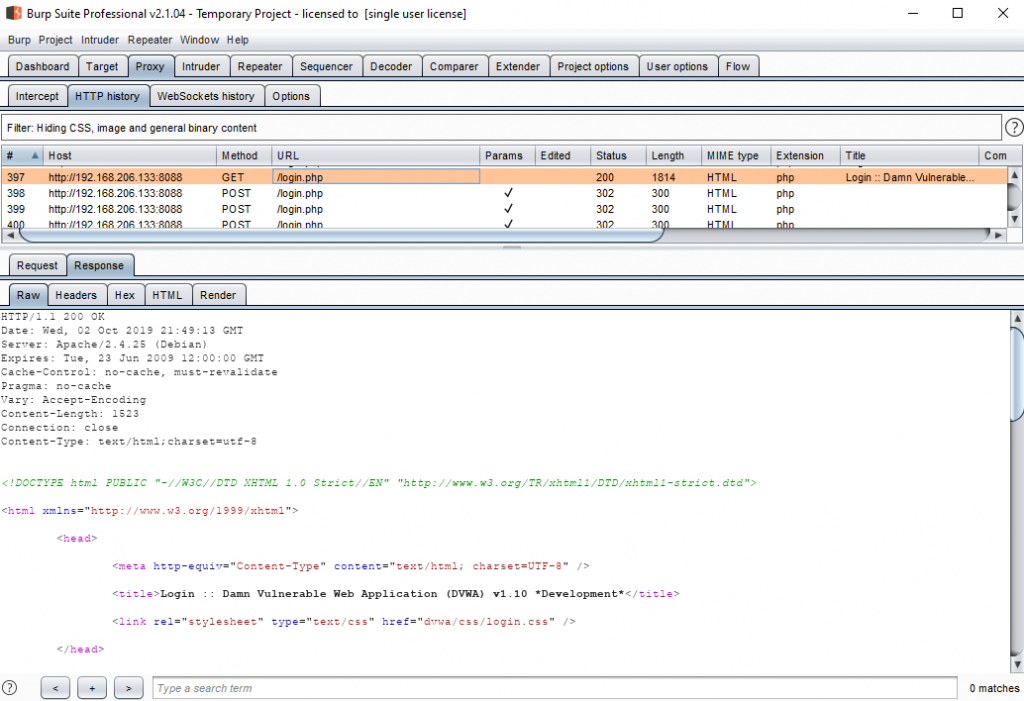Open the Intruder menu

(100, 40)
